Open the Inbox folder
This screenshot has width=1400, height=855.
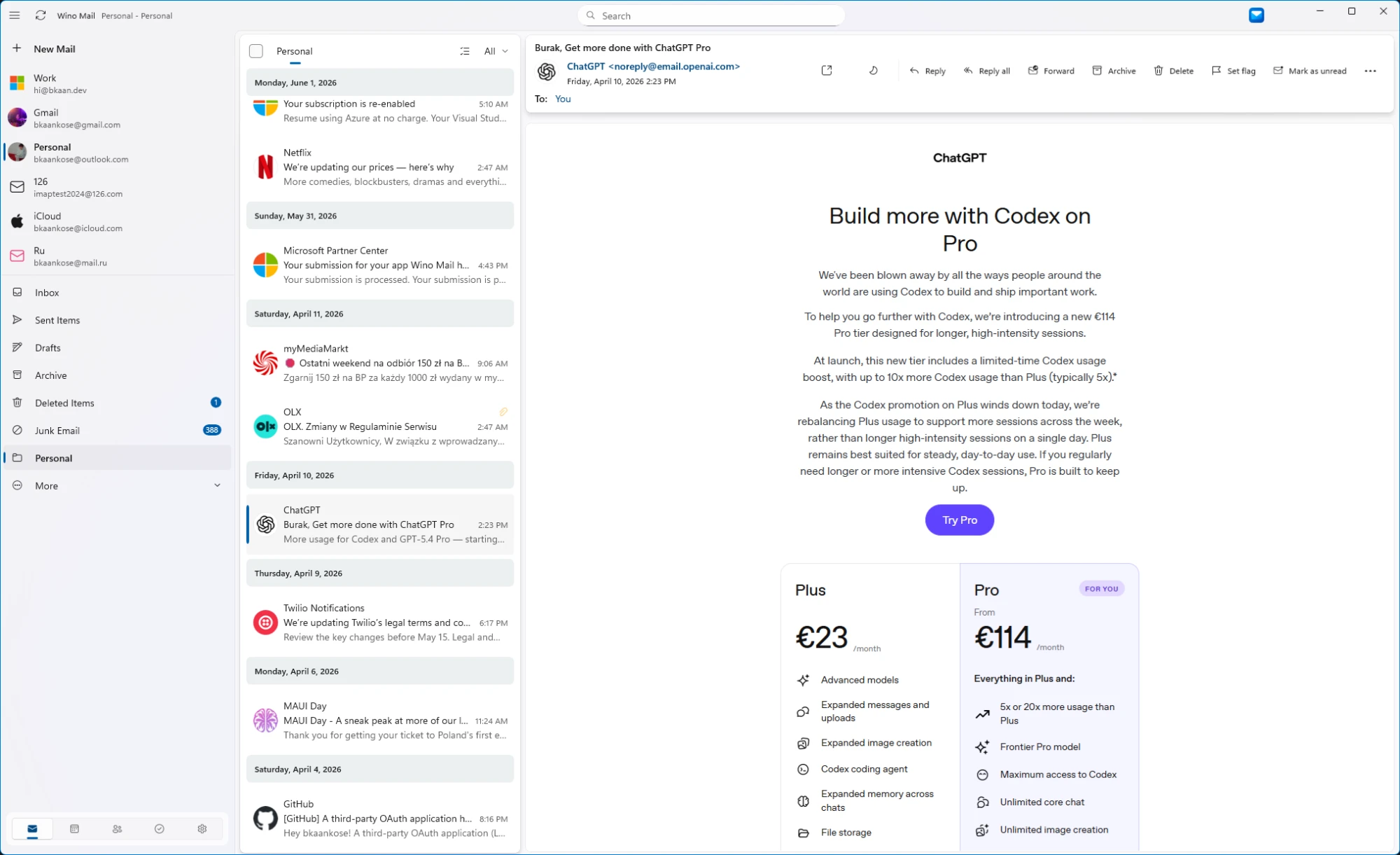point(118,292)
